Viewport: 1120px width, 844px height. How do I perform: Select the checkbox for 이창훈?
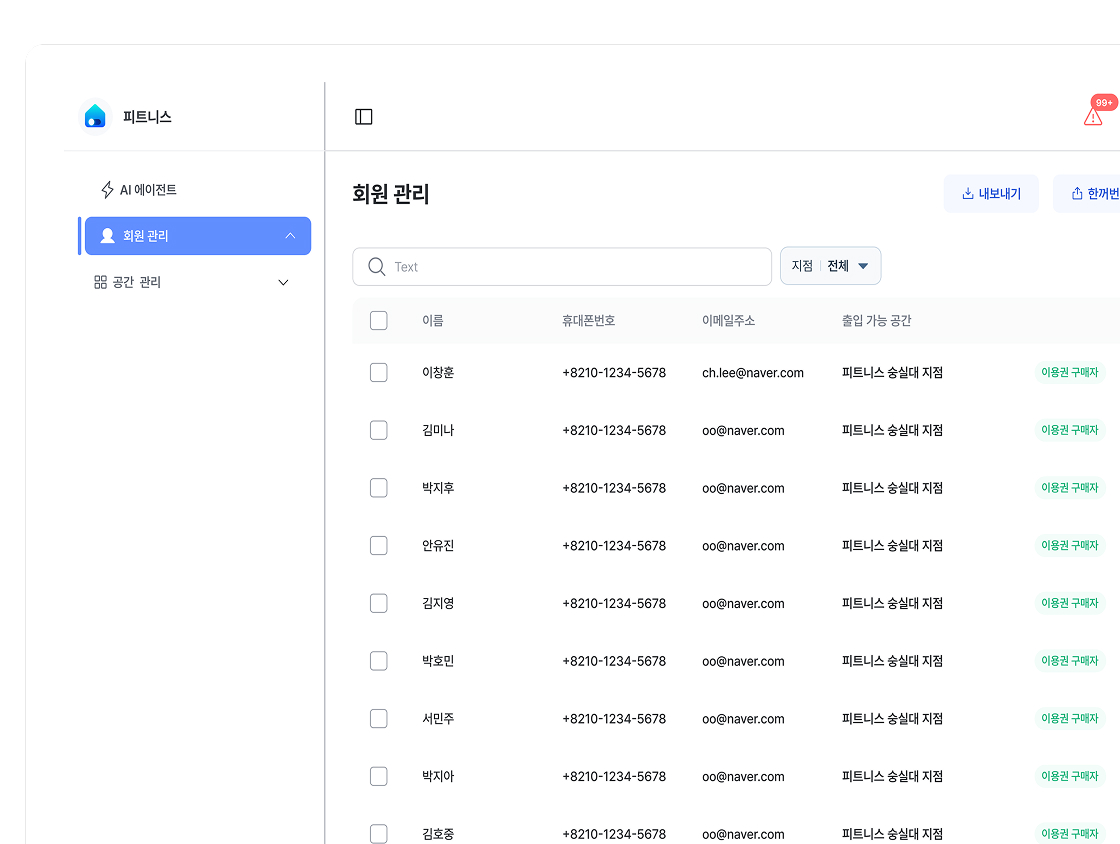point(379,373)
